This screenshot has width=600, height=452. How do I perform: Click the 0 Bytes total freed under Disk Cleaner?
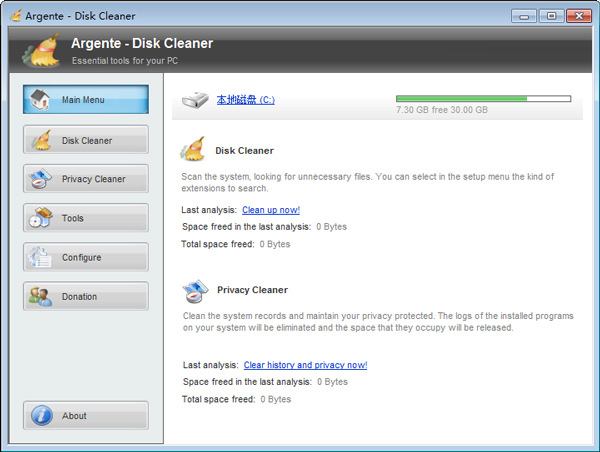click(x=275, y=244)
